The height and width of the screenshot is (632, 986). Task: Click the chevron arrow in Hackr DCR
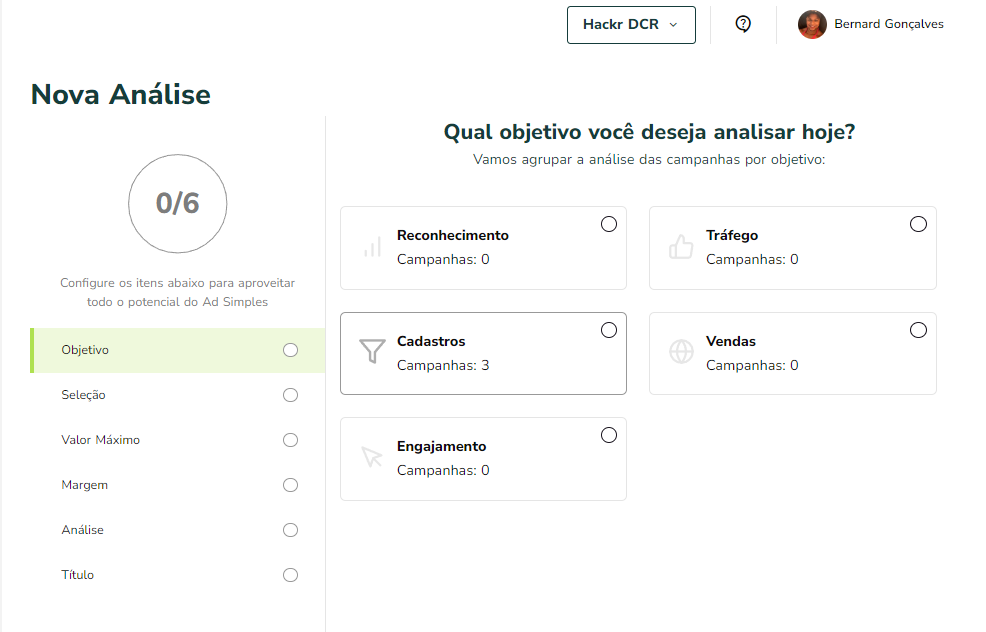pyautogui.click(x=673, y=25)
